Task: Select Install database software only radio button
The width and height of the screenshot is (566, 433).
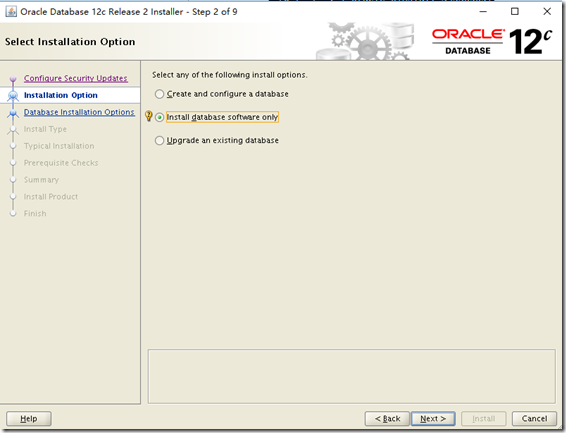Action: pos(159,117)
